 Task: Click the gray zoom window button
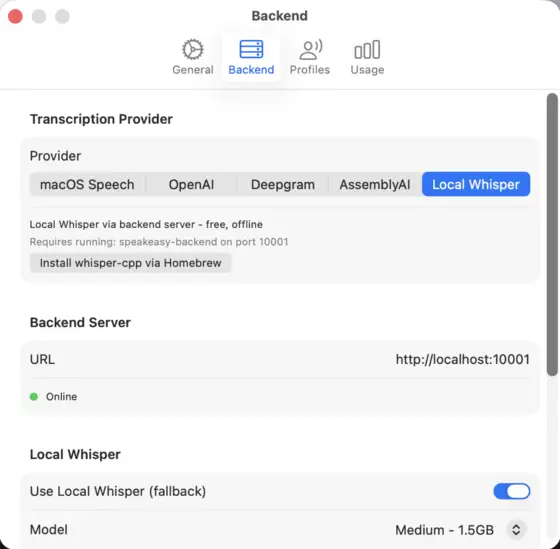point(62,16)
